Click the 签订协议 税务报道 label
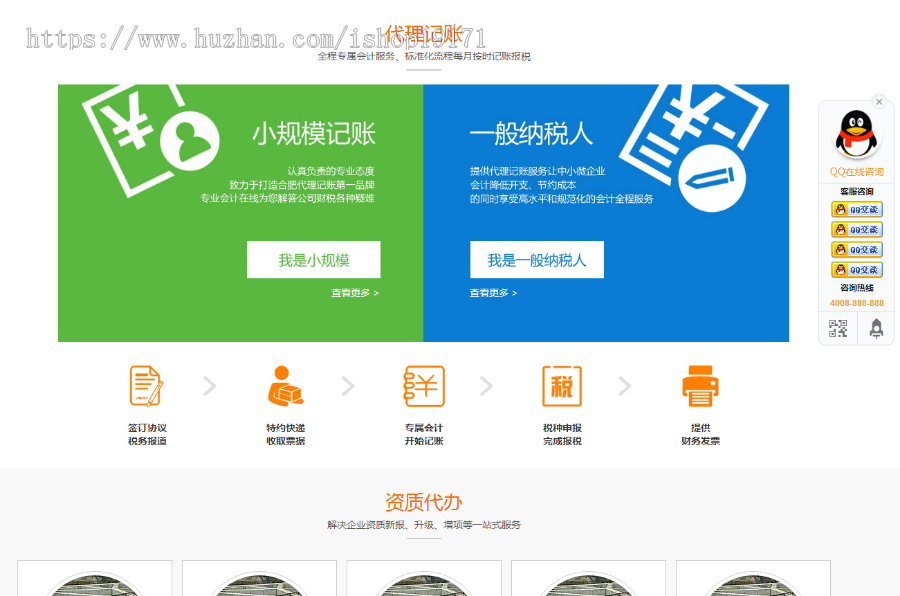Image resolution: width=900 pixels, height=596 pixels. click(147, 434)
